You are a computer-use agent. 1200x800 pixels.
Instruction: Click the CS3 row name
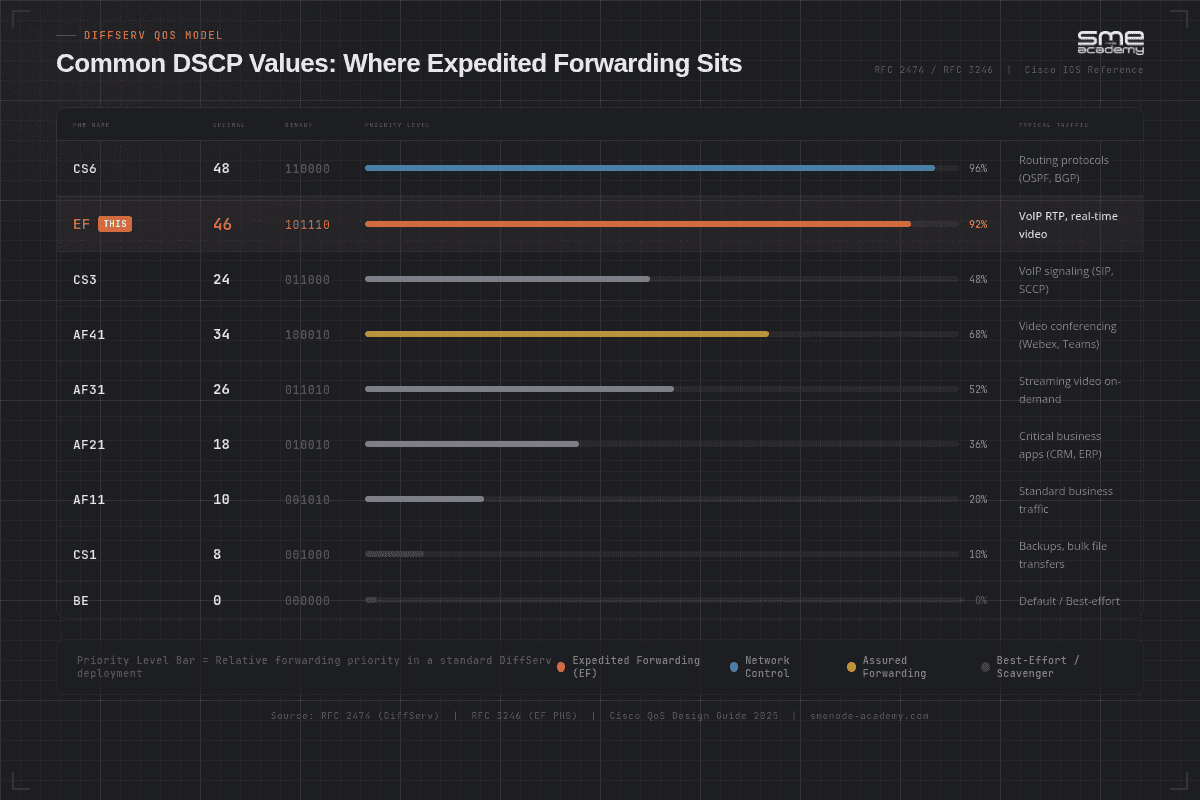click(85, 279)
